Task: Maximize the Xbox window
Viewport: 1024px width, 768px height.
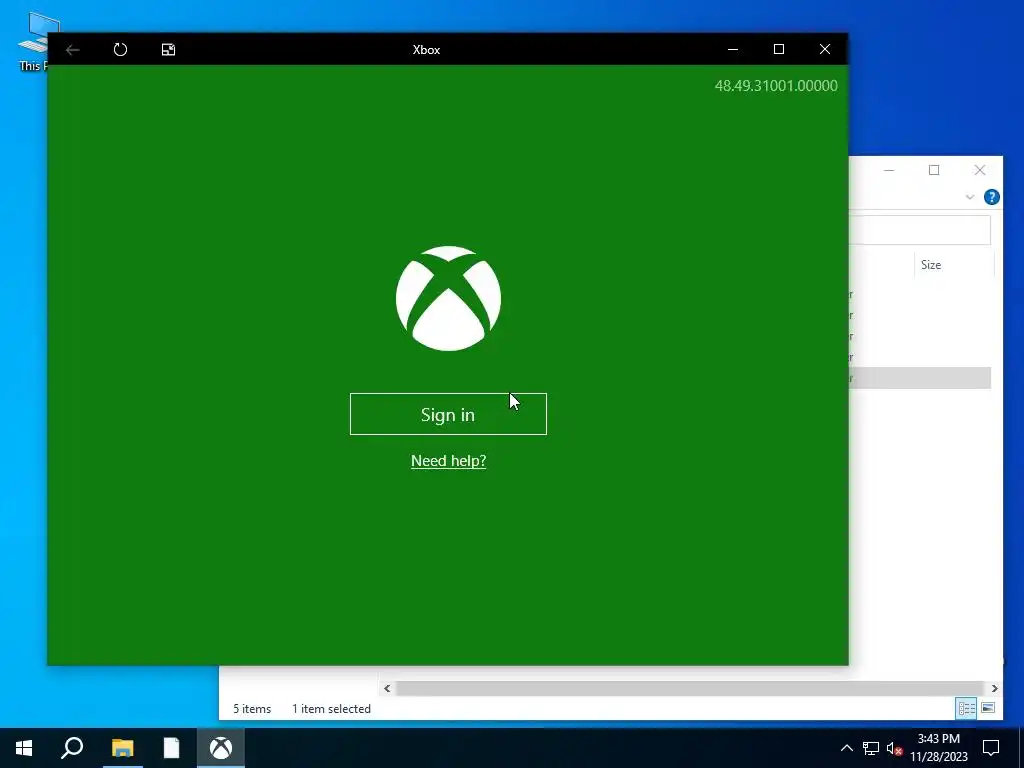Action: tap(778, 50)
